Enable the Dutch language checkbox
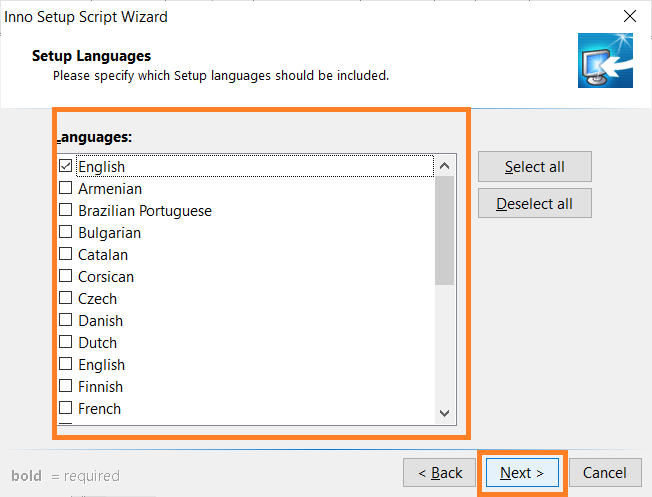Screen dimensions: 652x497 pyautogui.click(x=66, y=342)
